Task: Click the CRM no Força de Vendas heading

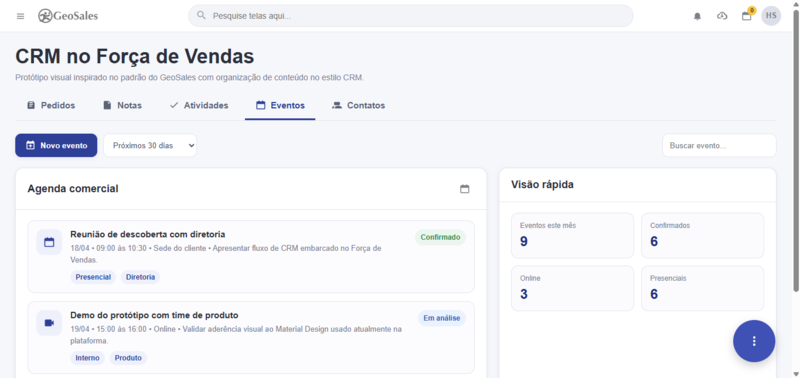Action: pyautogui.click(x=135, y=56)
